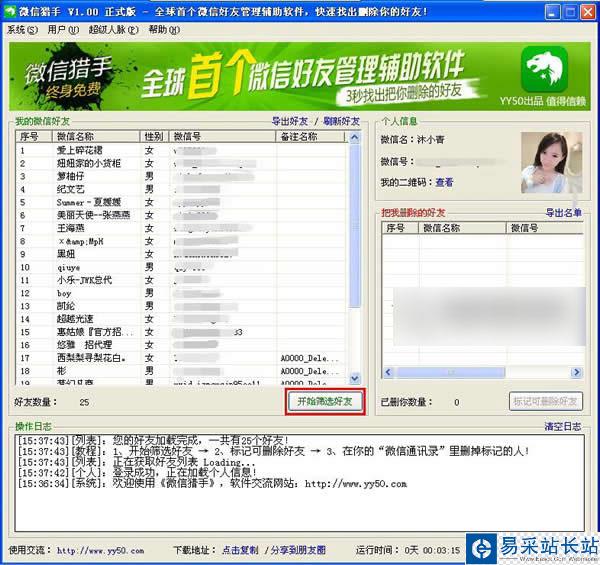
Task: Click the 性别 column header
Action: [x=154, y=137]
